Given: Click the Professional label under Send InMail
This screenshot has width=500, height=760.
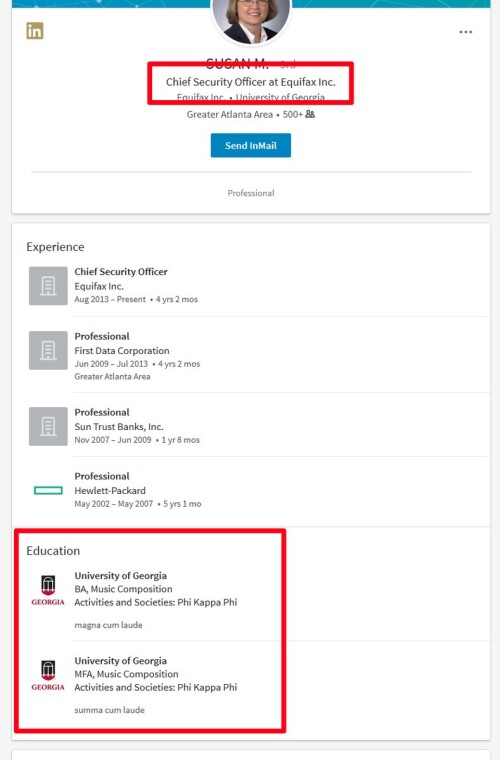Looking at the screenshot, I should click(x=251, y=193).
